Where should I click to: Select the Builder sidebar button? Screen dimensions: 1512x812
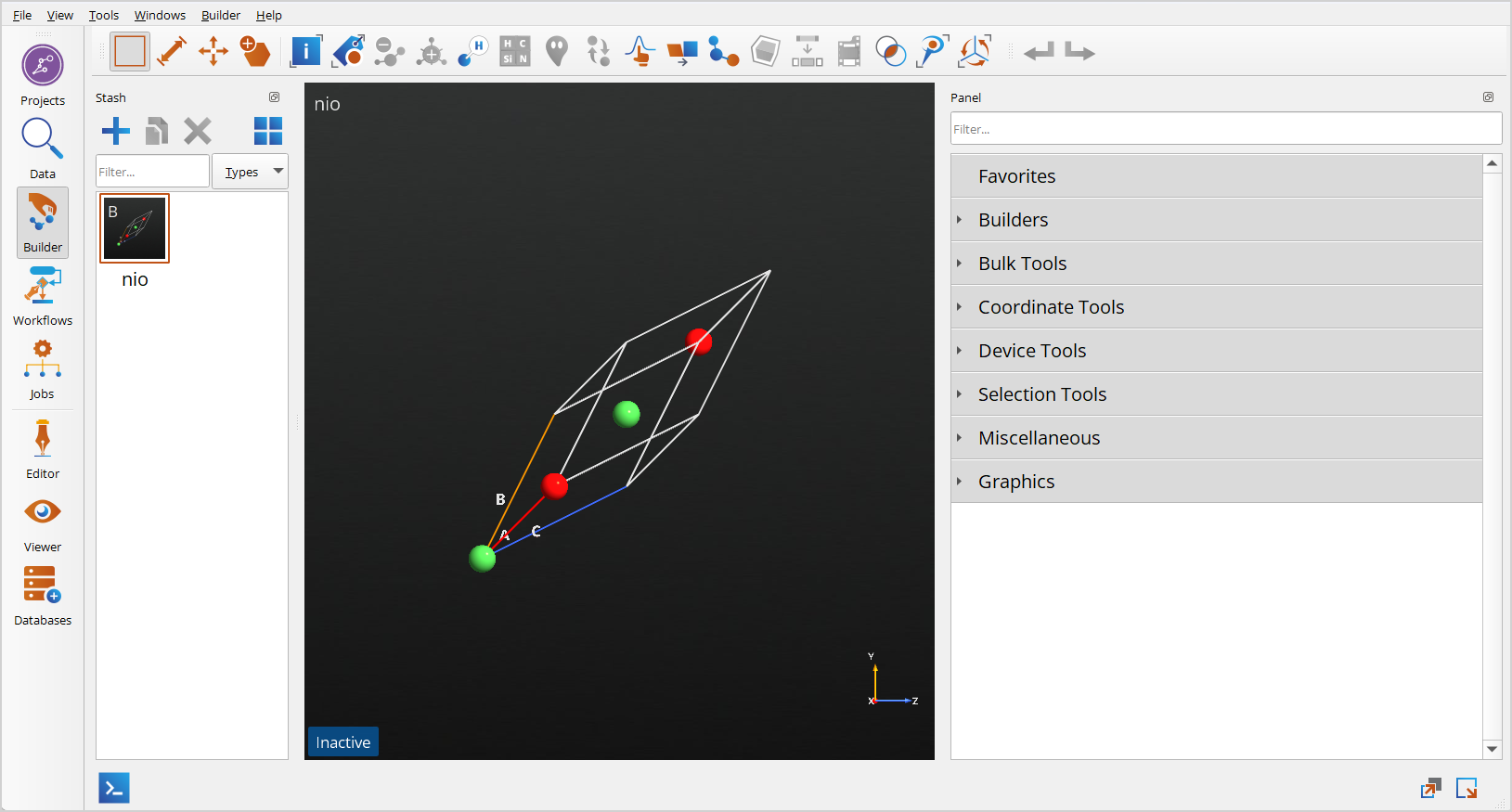tap(43, 222)
